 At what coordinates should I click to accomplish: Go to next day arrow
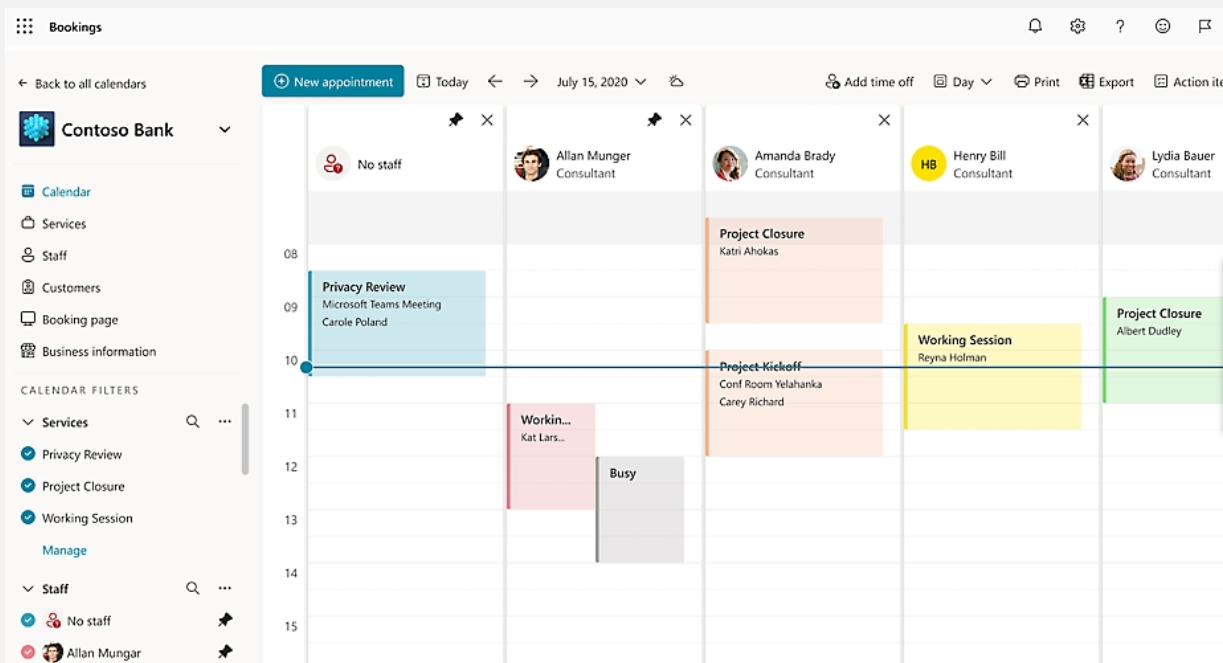tap(531, 81)
